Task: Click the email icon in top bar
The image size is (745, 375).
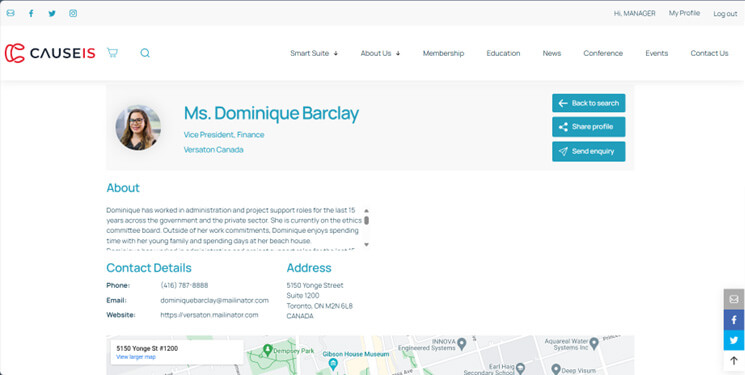Action: click(x=10, y=13)
